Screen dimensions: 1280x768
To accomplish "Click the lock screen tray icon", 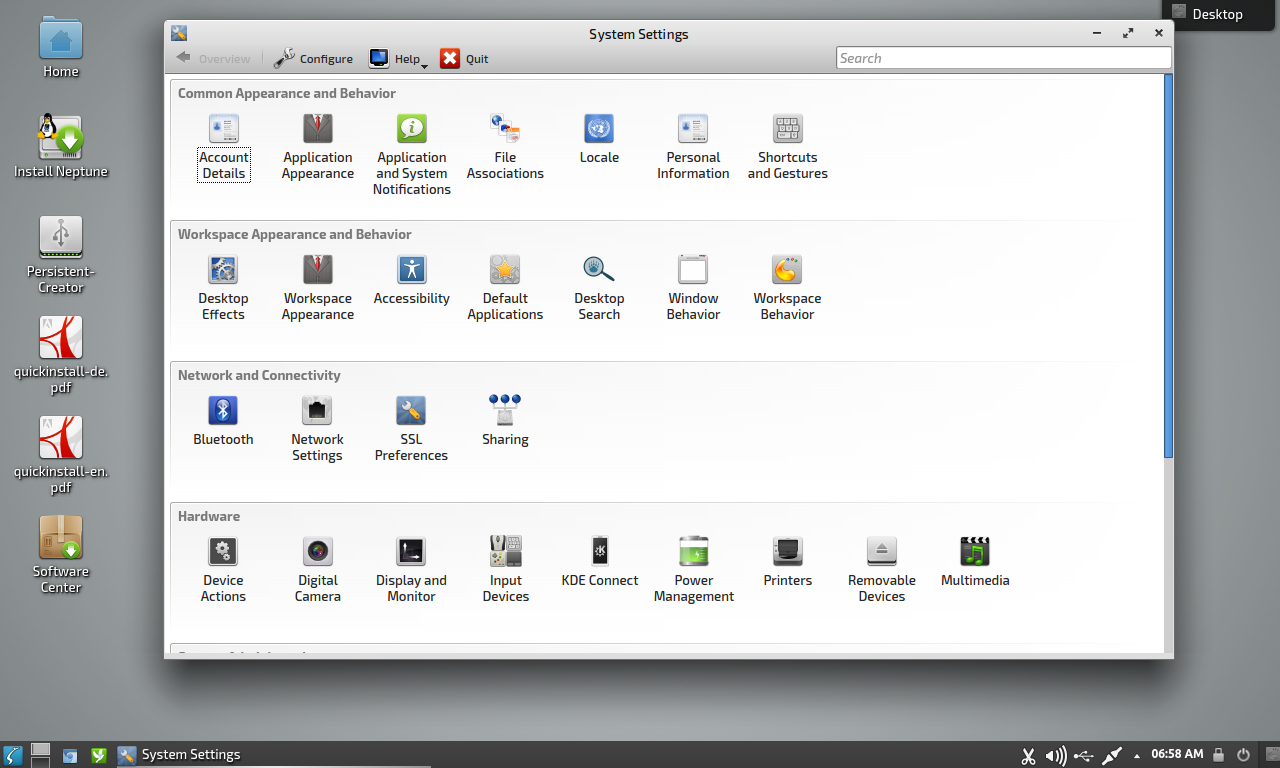I will coord(1219,755).
